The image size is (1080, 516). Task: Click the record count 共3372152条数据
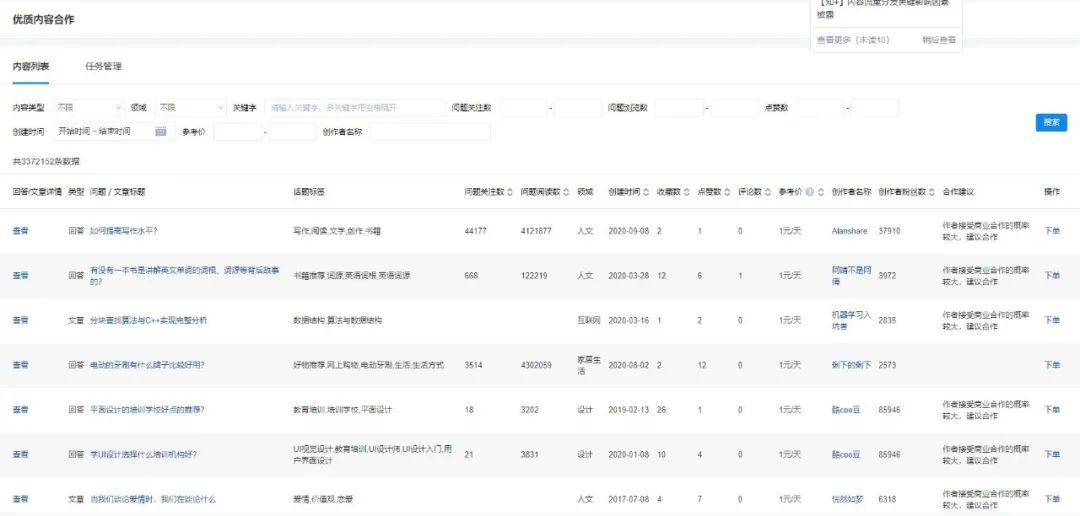pyautogui.click(x=45, y=162)
